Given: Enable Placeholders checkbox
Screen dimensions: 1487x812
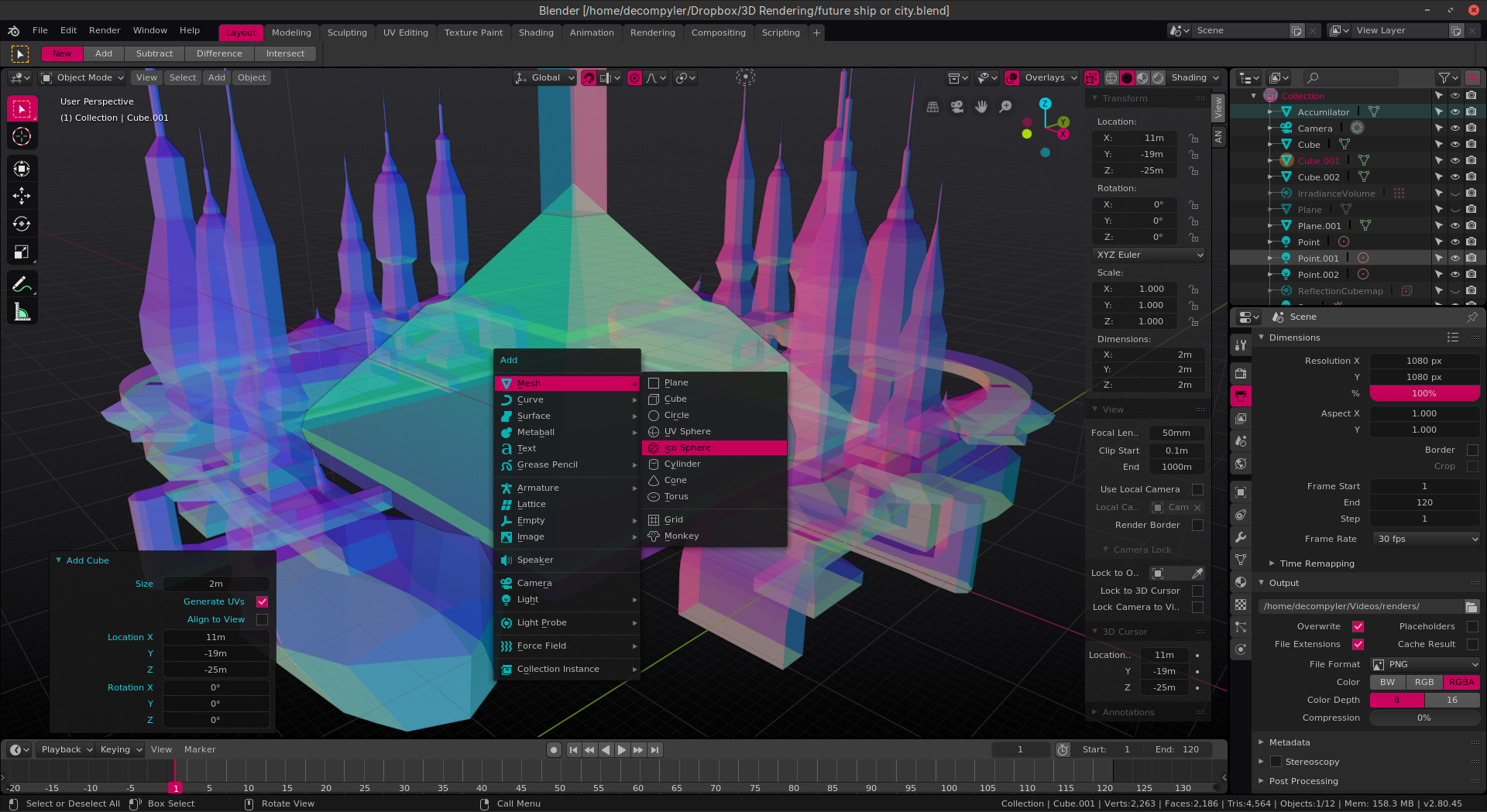Looking at the screenshot, I should tap(1472, 626).
